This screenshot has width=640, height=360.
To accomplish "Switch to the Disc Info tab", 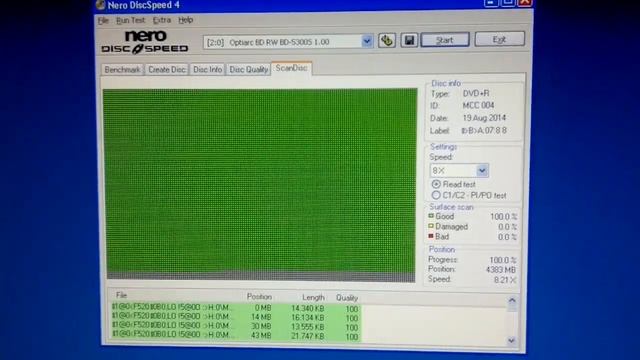I will tap(207, 69).
